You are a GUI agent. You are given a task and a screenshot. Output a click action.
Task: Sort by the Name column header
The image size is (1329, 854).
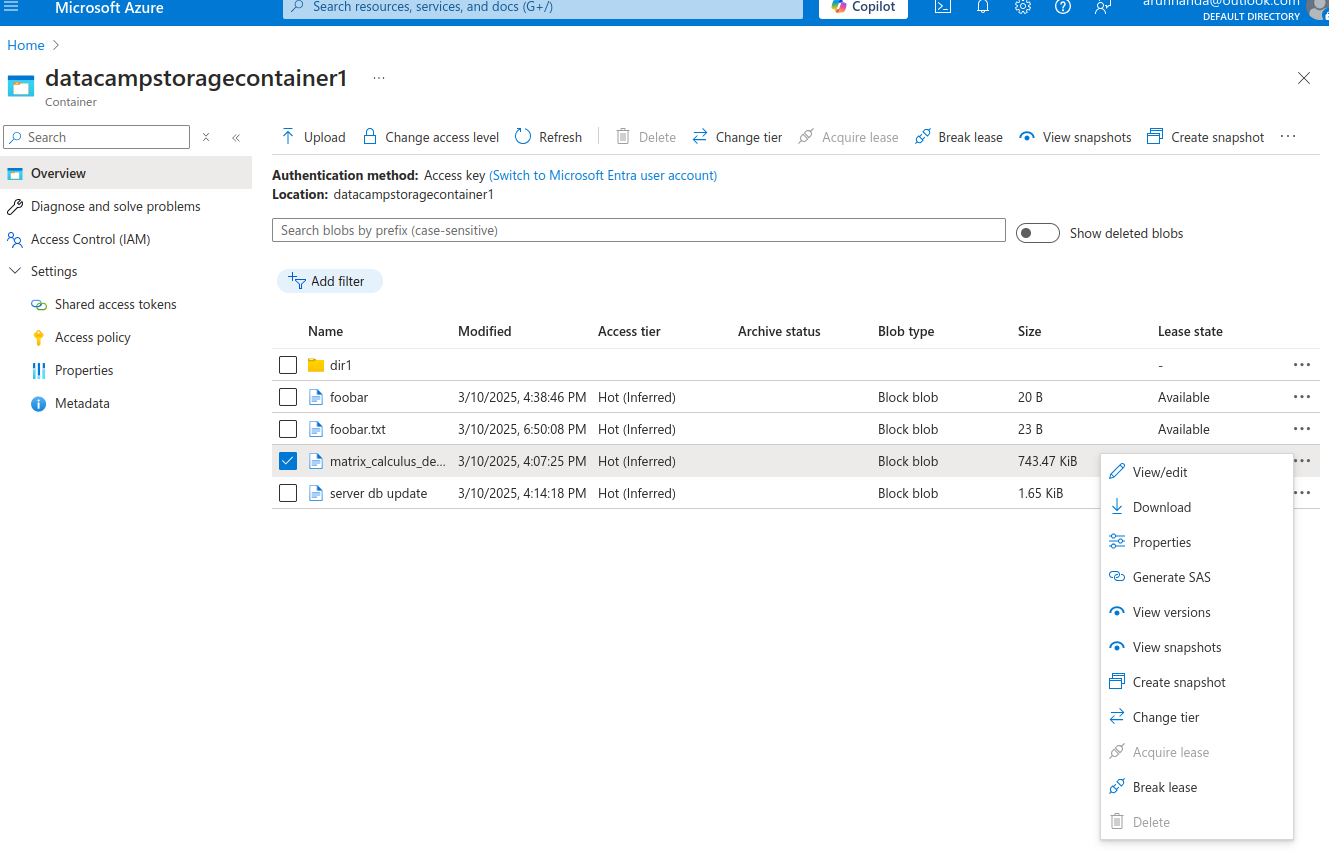pyautogui.click(x=325, y=331)
